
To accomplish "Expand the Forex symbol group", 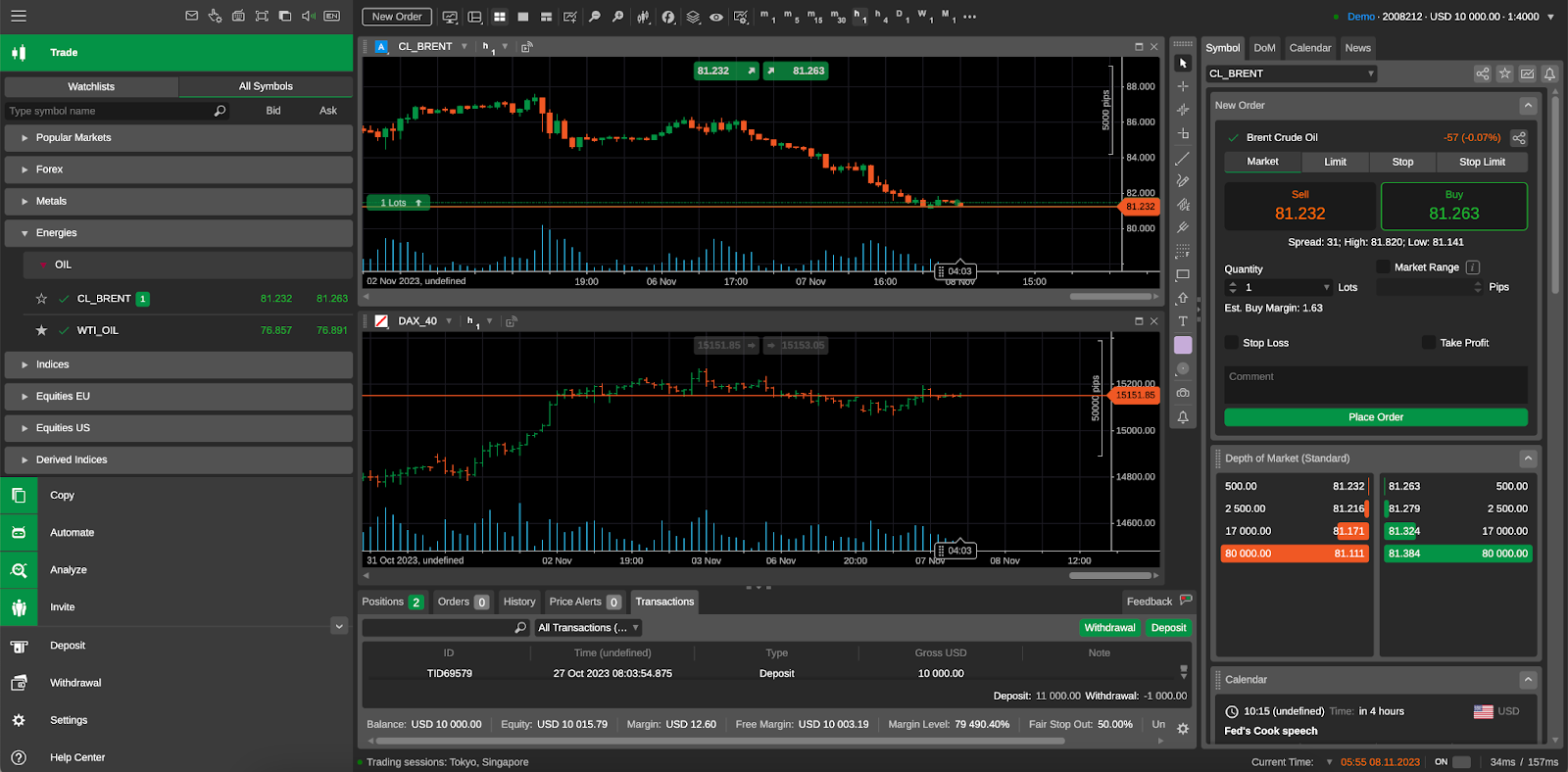I will [x=49, y=169].
